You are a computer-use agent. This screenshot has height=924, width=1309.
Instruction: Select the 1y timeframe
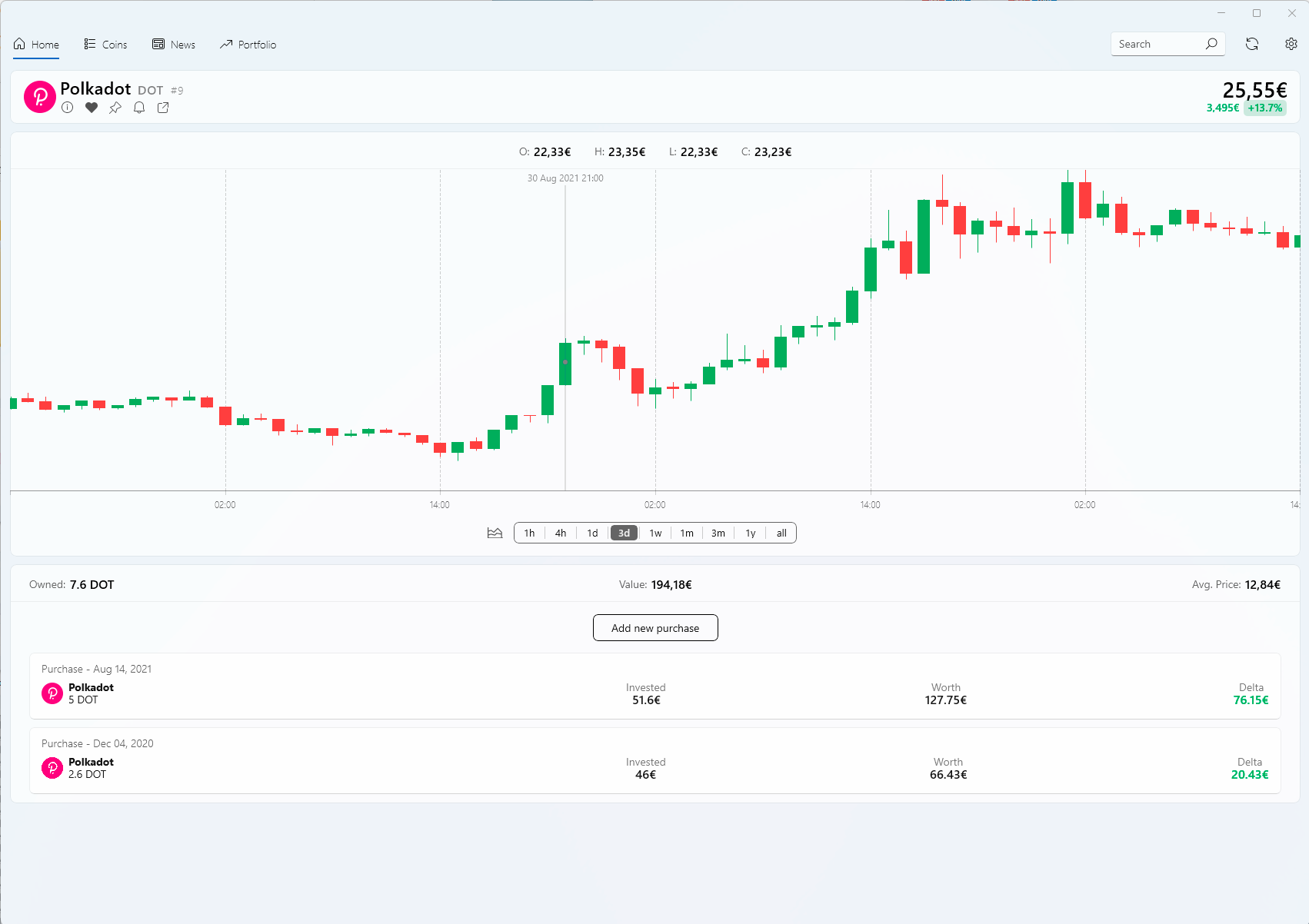tap(751, 533)
